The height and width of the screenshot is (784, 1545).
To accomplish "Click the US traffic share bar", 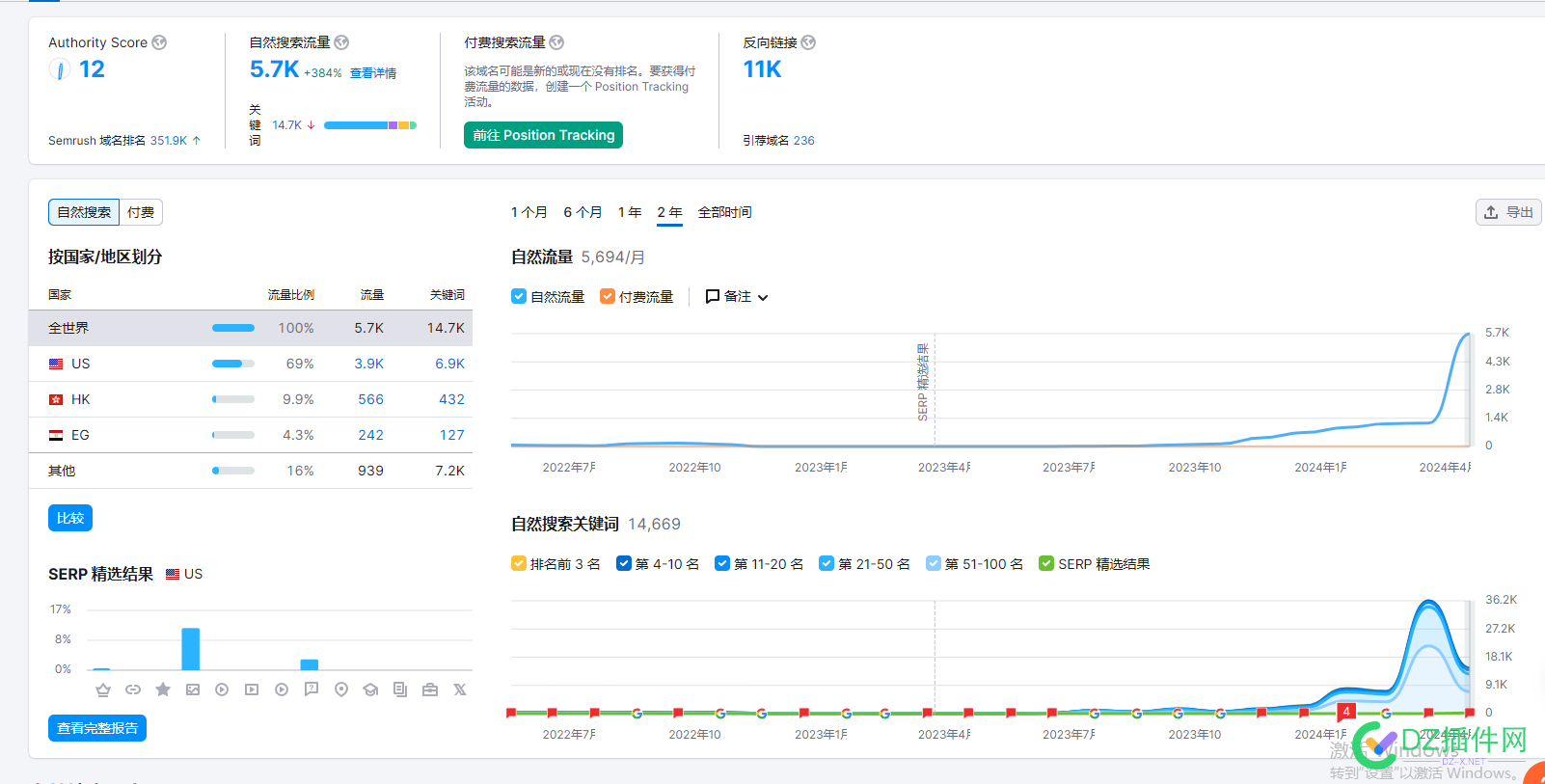I will 233,364.
